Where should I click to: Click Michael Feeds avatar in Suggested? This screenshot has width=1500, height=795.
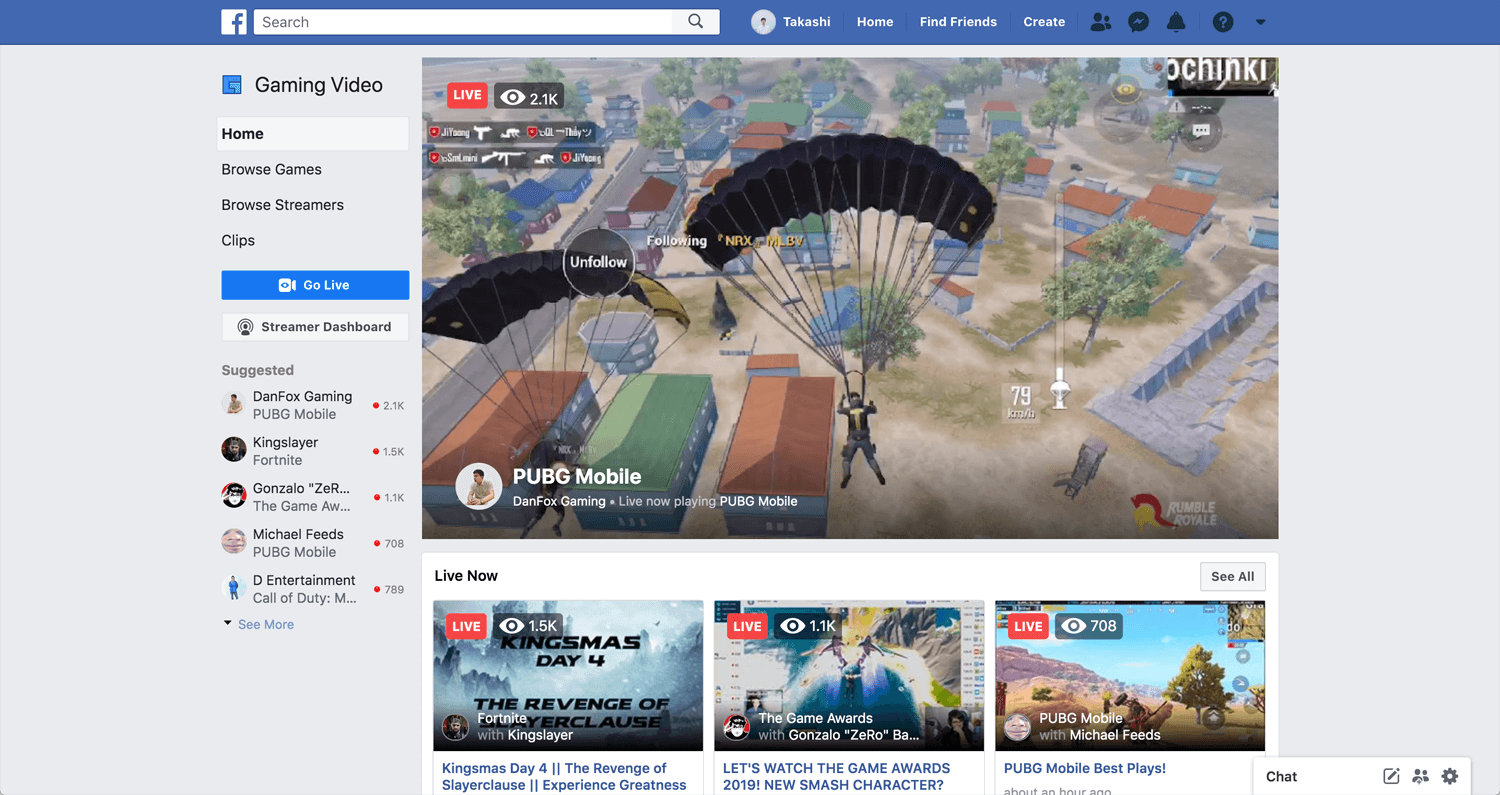pyautogui.click(x=234, y=542)
